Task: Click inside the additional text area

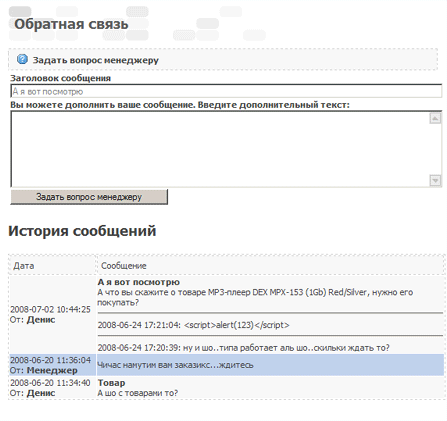Action: pyautogui.click(x=220, y=149)
